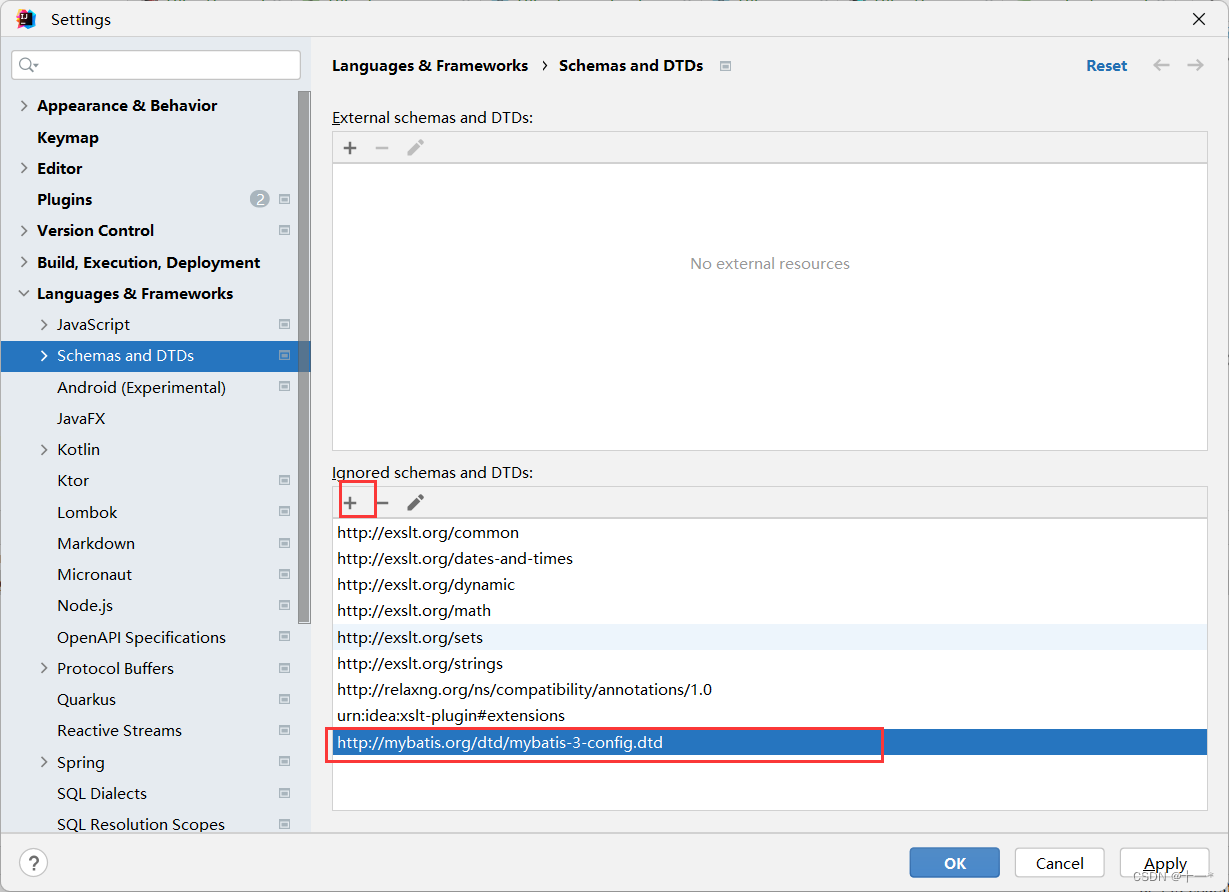Open help via the question mark icon

33,862
